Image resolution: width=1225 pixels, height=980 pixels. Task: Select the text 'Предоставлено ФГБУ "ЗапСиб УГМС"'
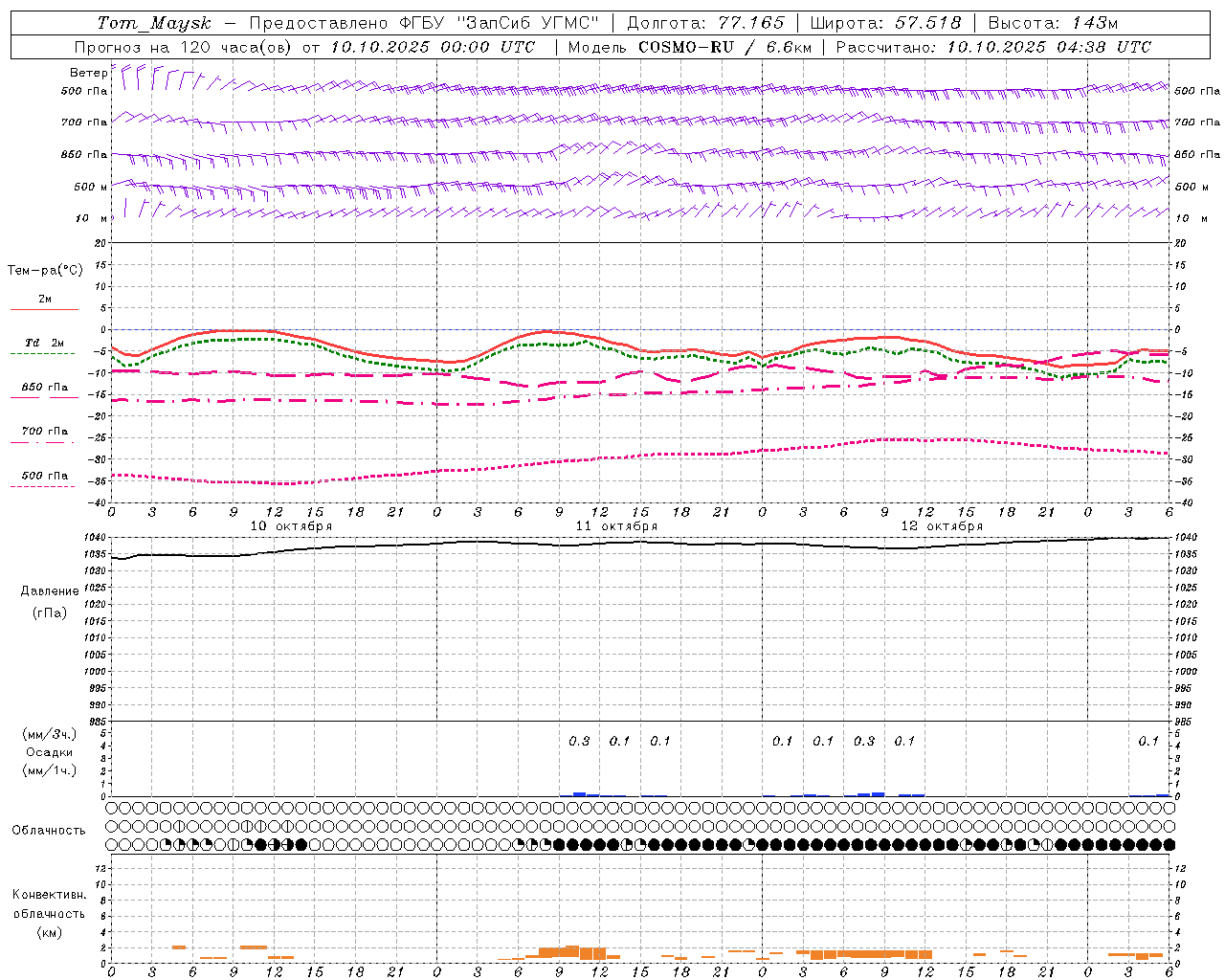424,23
